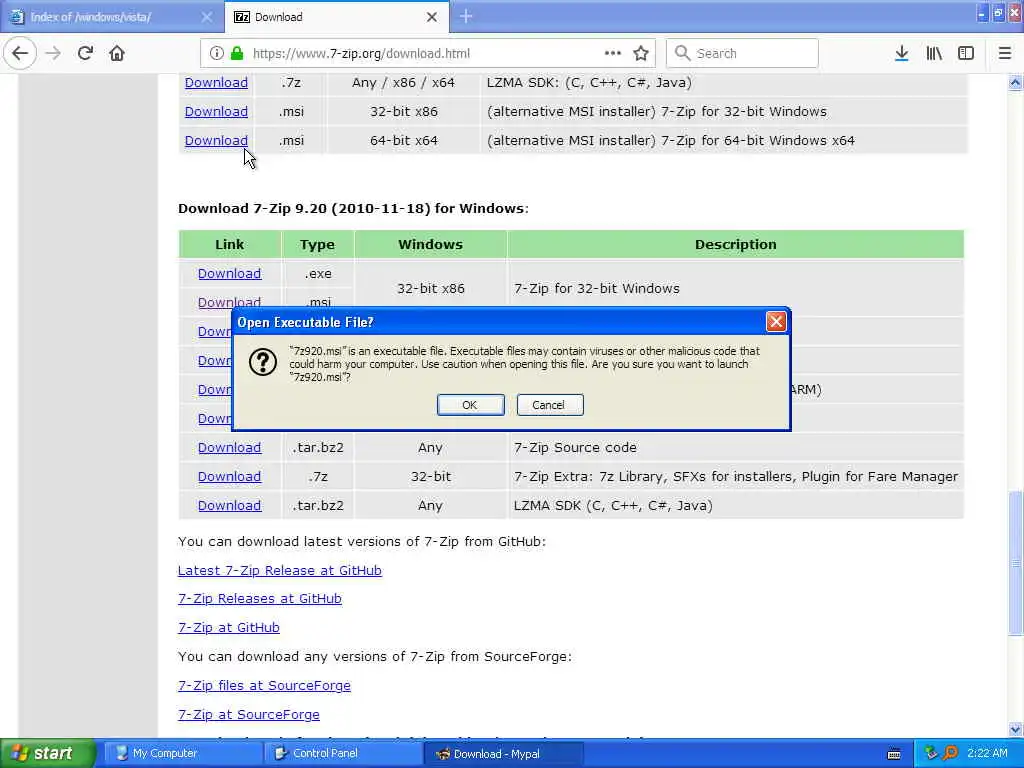Image resolution: width=1024 pixels, height=768 pixels.
Task: Click the page scrollbar down arrow
Action: [x=1016, y=729]
